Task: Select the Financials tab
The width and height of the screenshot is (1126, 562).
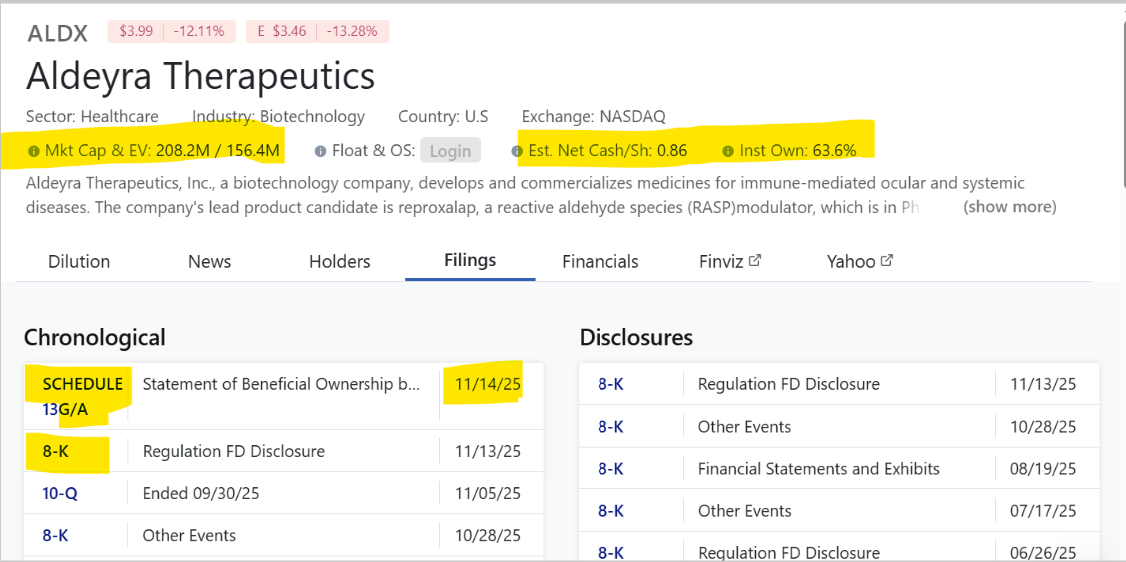Action: (x=600, y=261)
